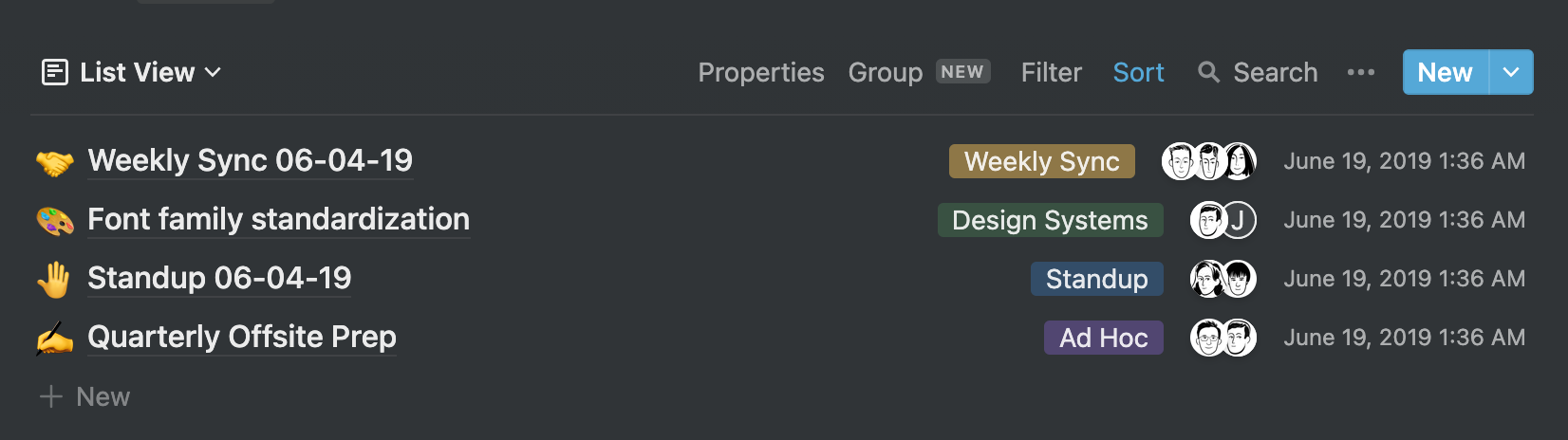Open the three-dot more options menu

(1361, 72)
